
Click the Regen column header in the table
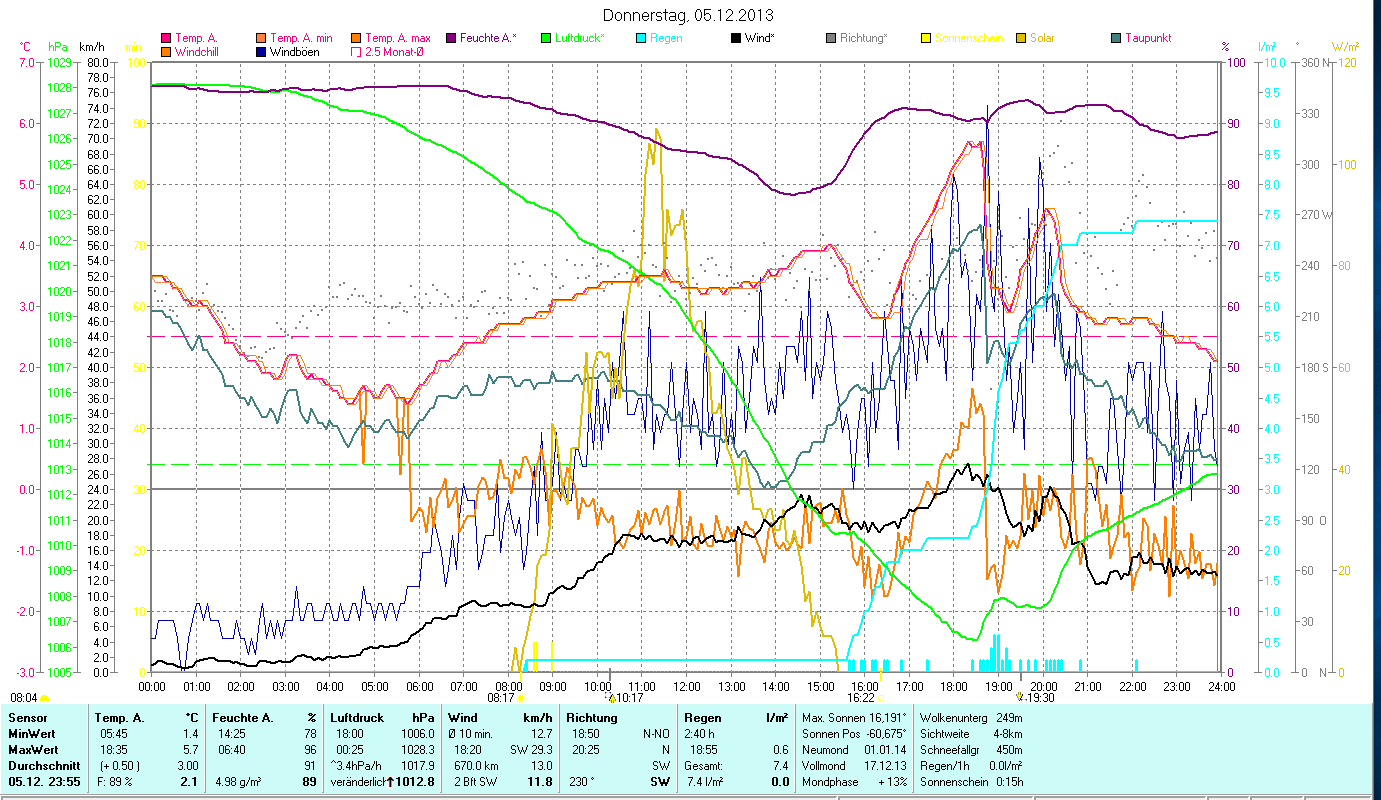pos(703,717)
